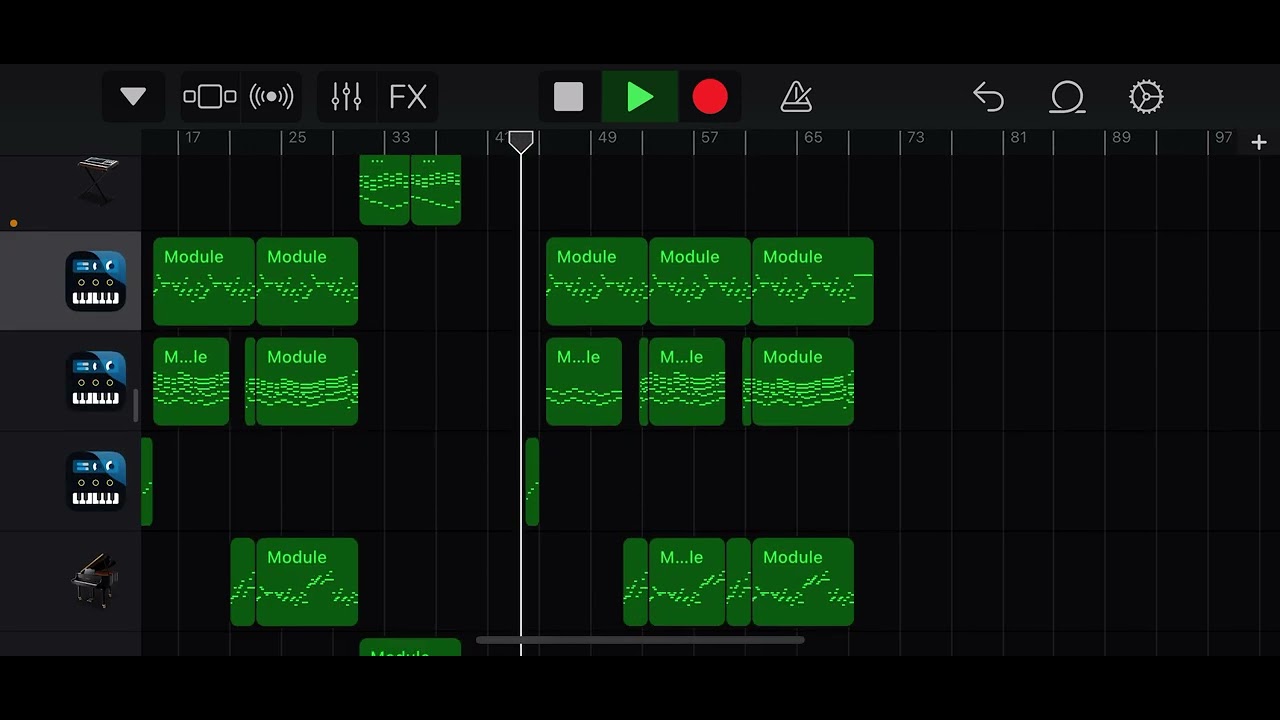The width and height of the screenshot is (1280, 720).
Task: Select the second Alchemy synth track icon
Action: (96, 381)
